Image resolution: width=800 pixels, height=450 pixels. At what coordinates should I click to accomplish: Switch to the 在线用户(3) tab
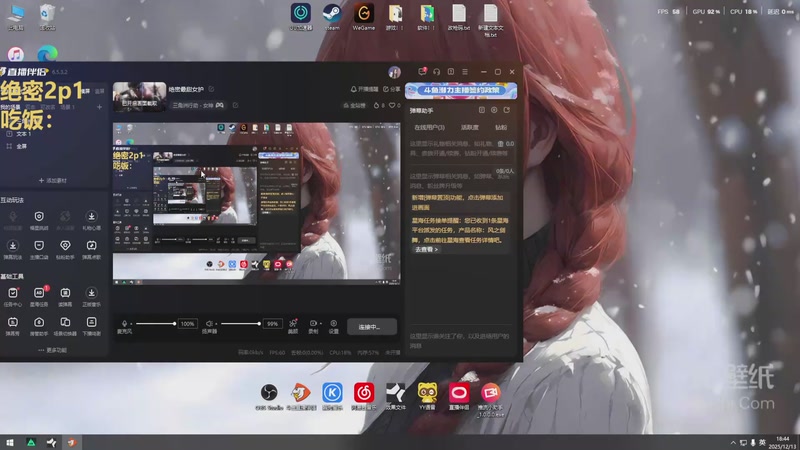[429, 128]
